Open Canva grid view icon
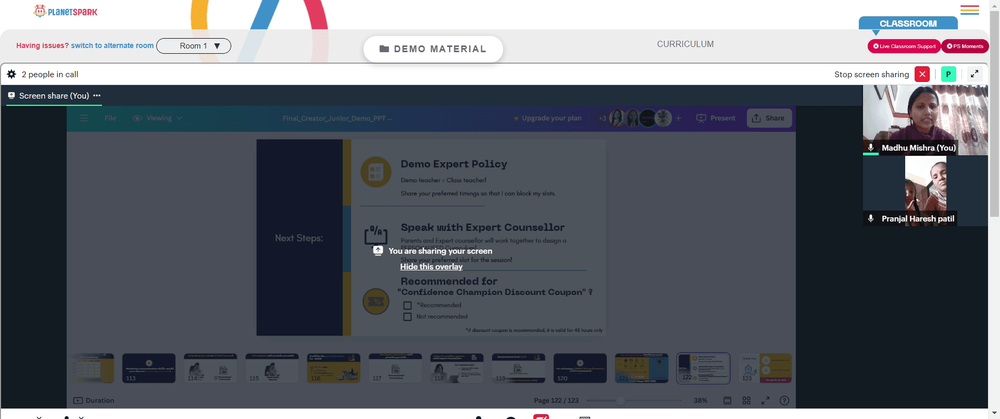The width and height of the screenshot is (1000, 419). tap(746, 401)
